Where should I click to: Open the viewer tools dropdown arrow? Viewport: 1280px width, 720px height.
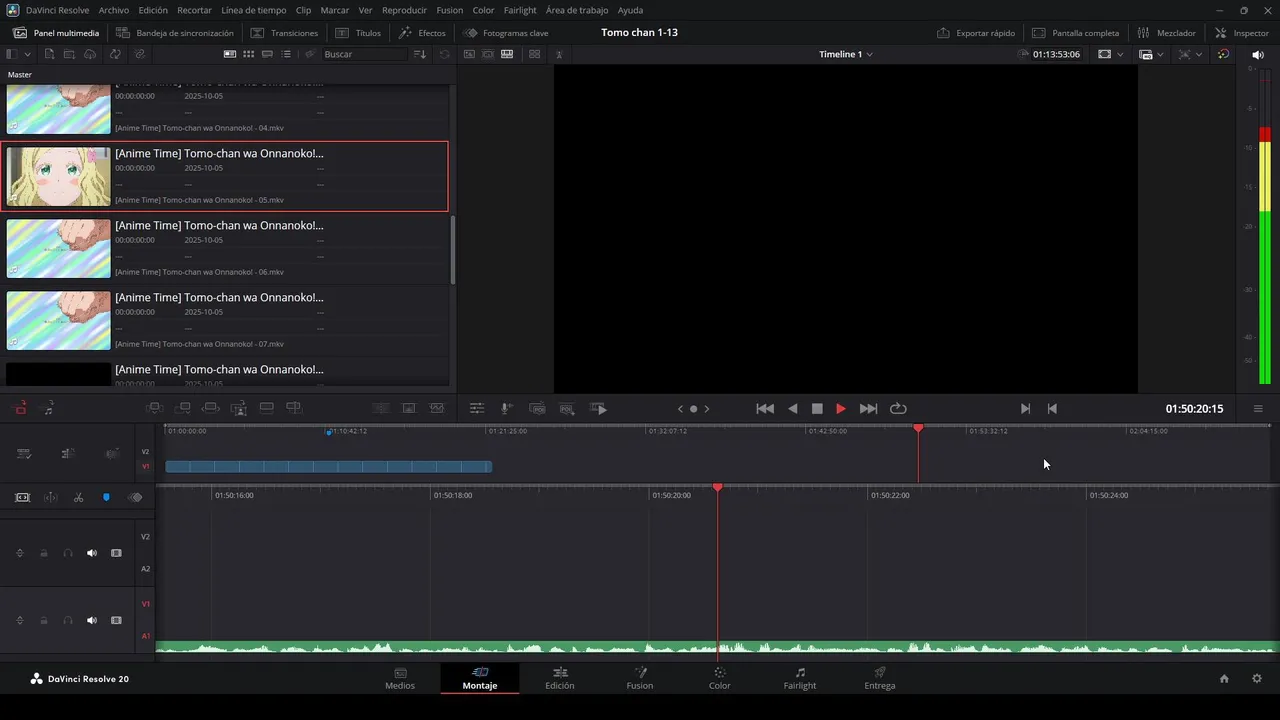1200,54
